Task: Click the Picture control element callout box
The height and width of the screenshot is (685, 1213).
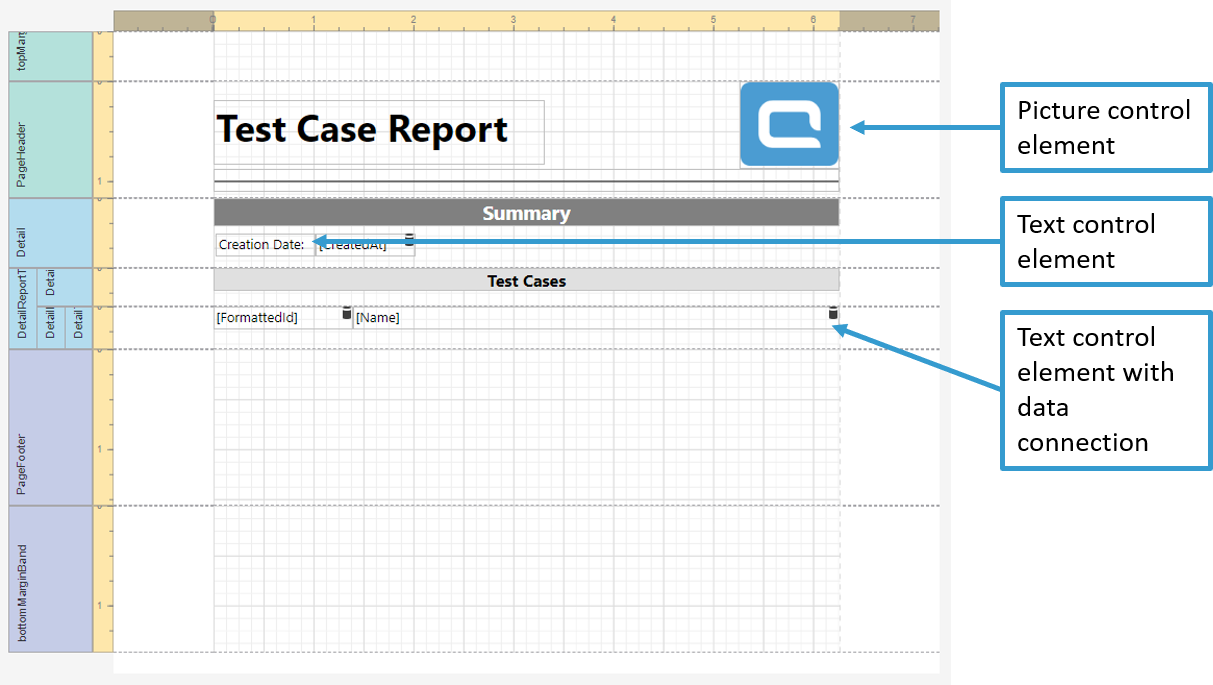Action: coord(1106,127)
